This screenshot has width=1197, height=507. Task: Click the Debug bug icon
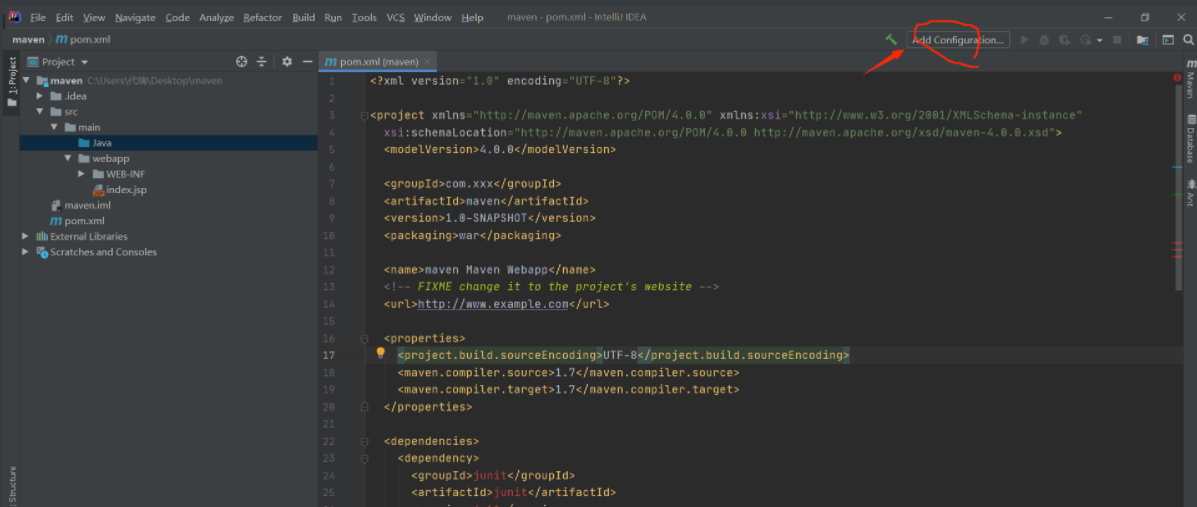coord(1044,40)
